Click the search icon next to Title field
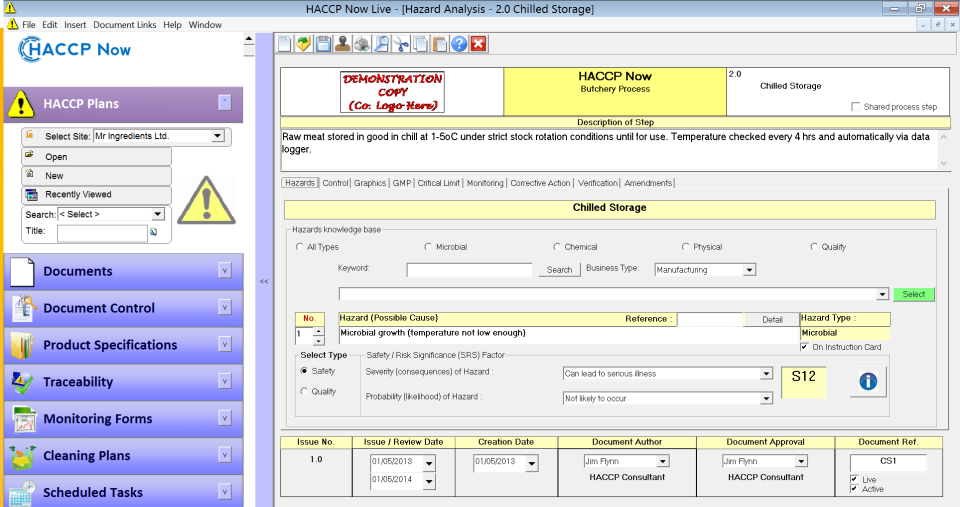 pyautogui.click(x=153, y=232)
